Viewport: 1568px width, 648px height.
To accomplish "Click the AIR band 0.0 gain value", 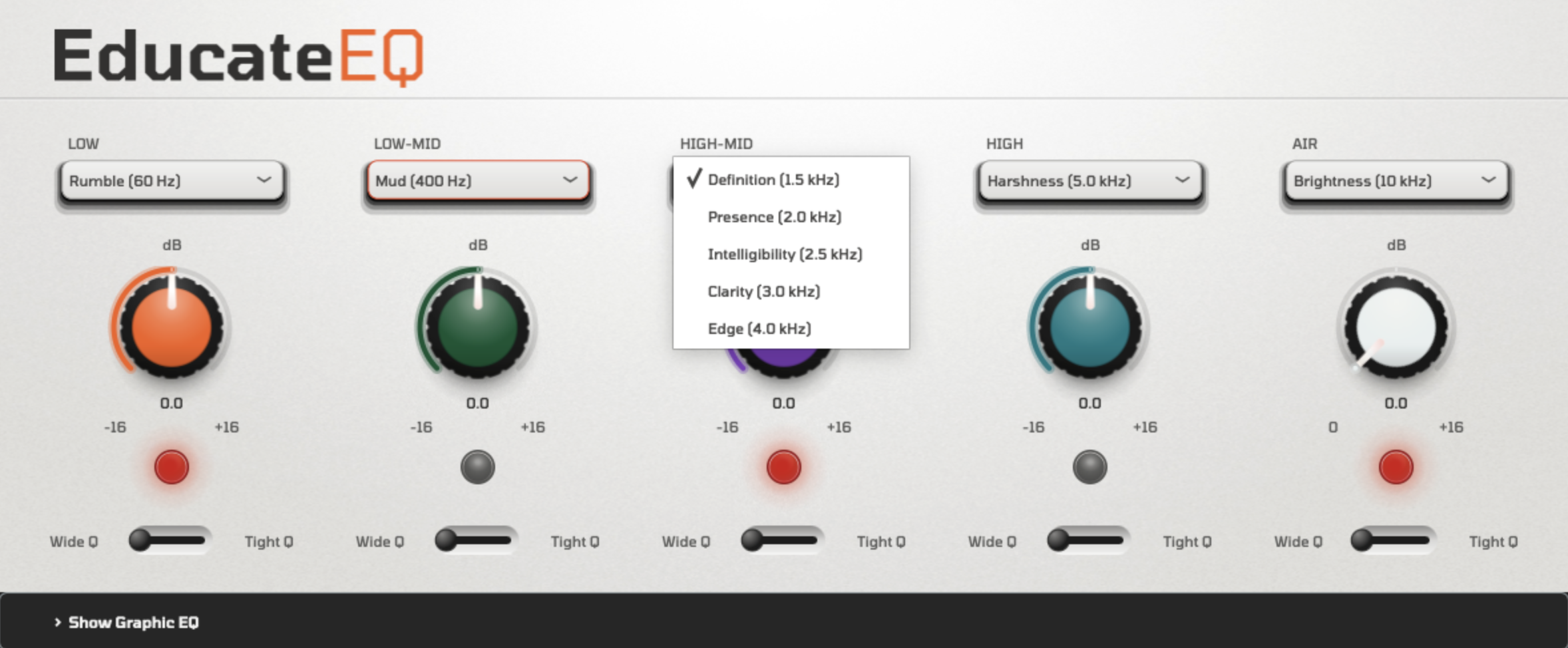I will point(1396,403).
